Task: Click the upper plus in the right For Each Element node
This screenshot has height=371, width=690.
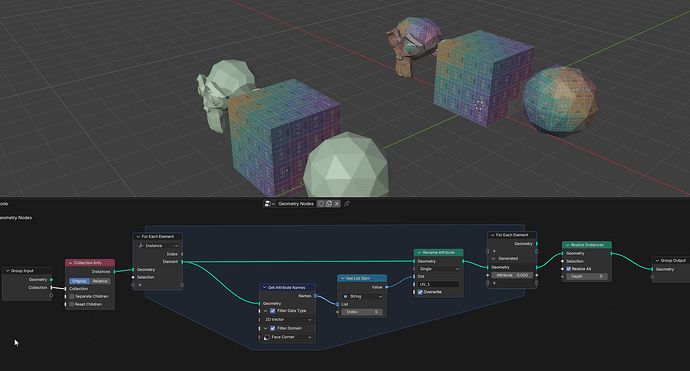Action: [494, 251]
